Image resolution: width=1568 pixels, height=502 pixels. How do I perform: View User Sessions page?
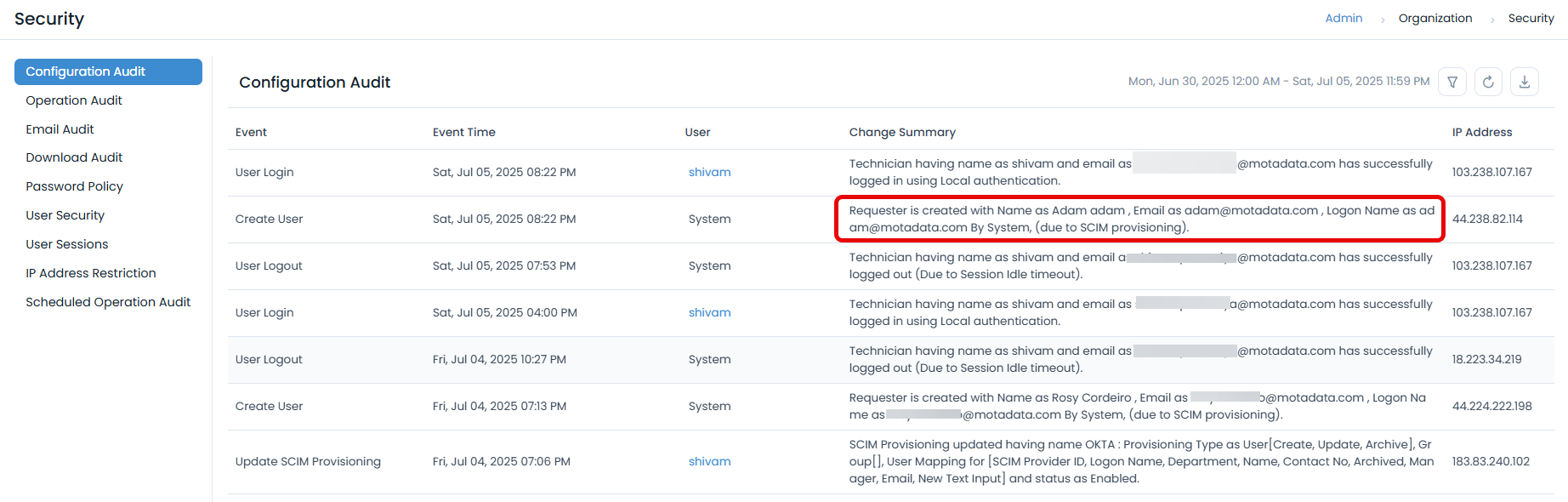tap(66, 244)
